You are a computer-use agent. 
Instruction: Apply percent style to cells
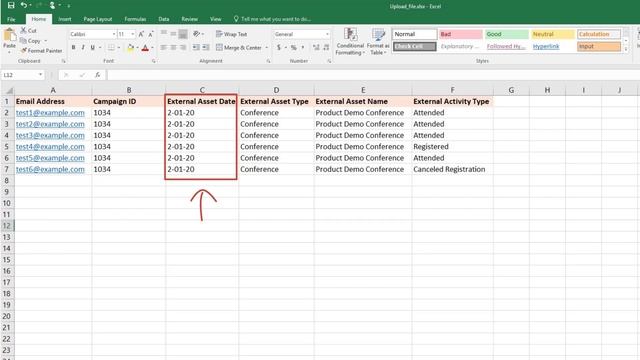[x=293, y=48]
